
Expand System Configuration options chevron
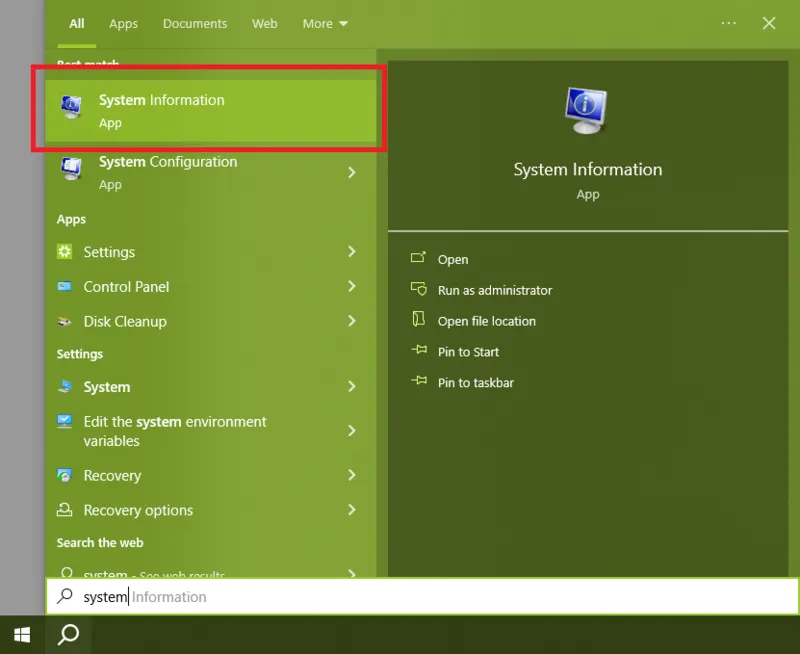coord(352,172)
